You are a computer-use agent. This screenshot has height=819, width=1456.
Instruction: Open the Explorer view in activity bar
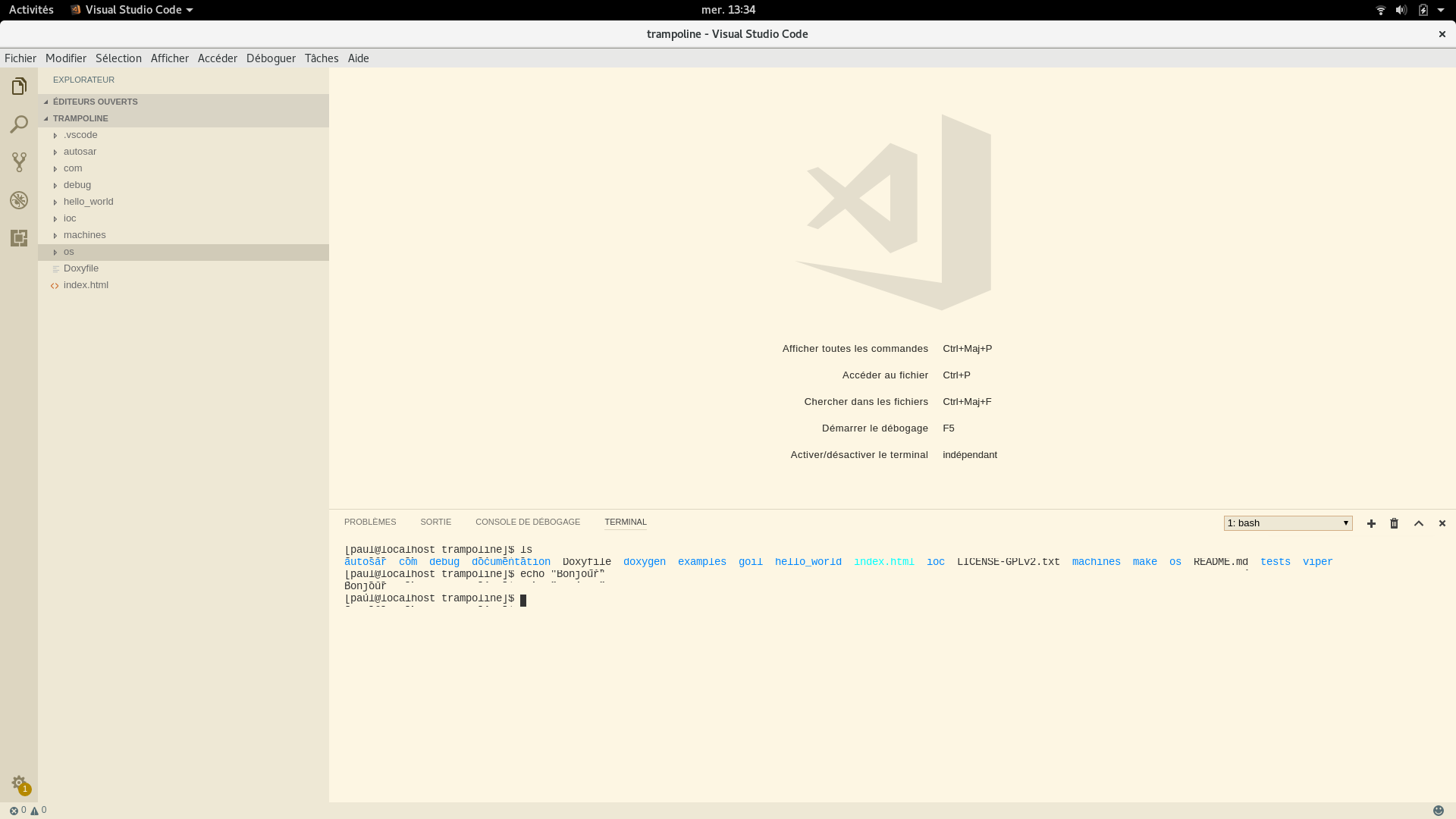(x=19, y=86)
